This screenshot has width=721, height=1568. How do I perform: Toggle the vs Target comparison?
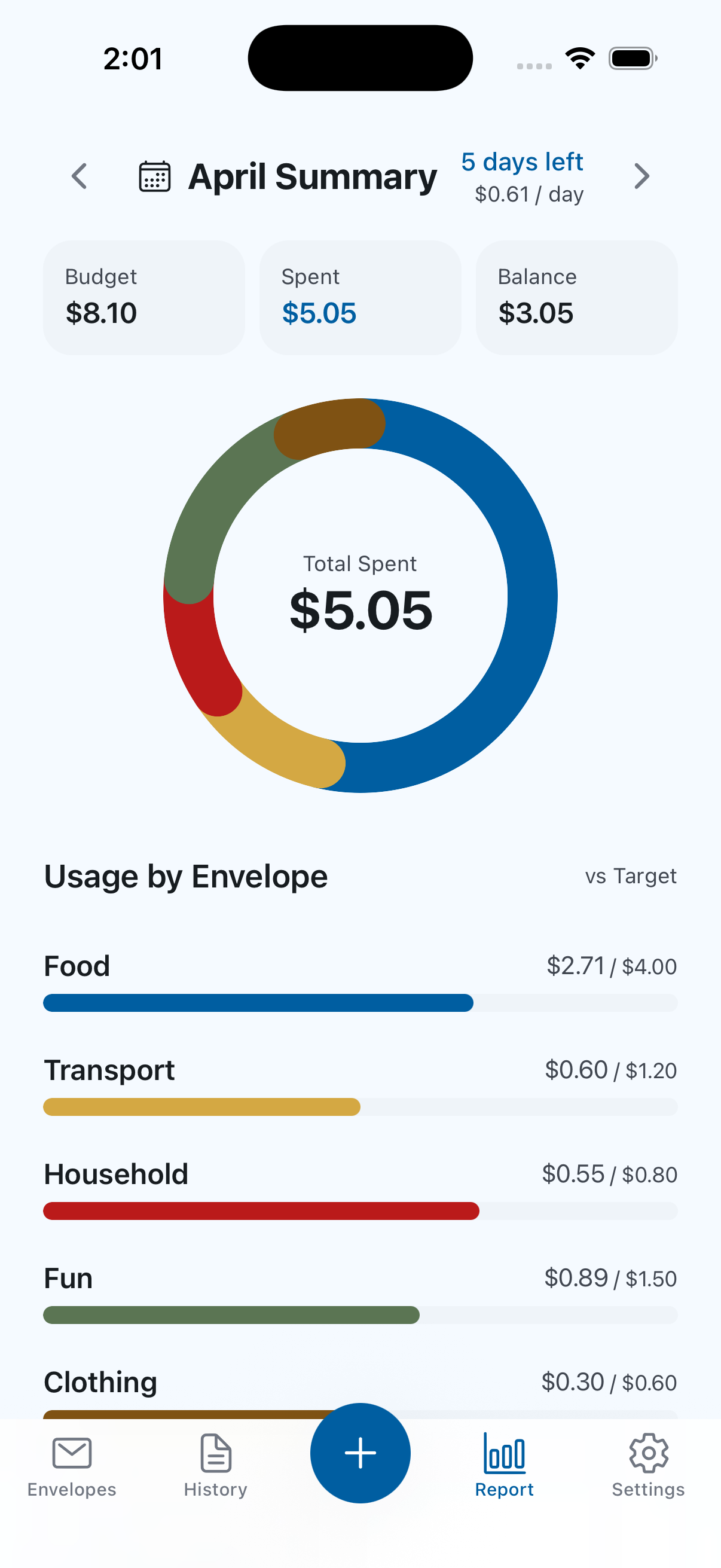click(x=630, y=876)
